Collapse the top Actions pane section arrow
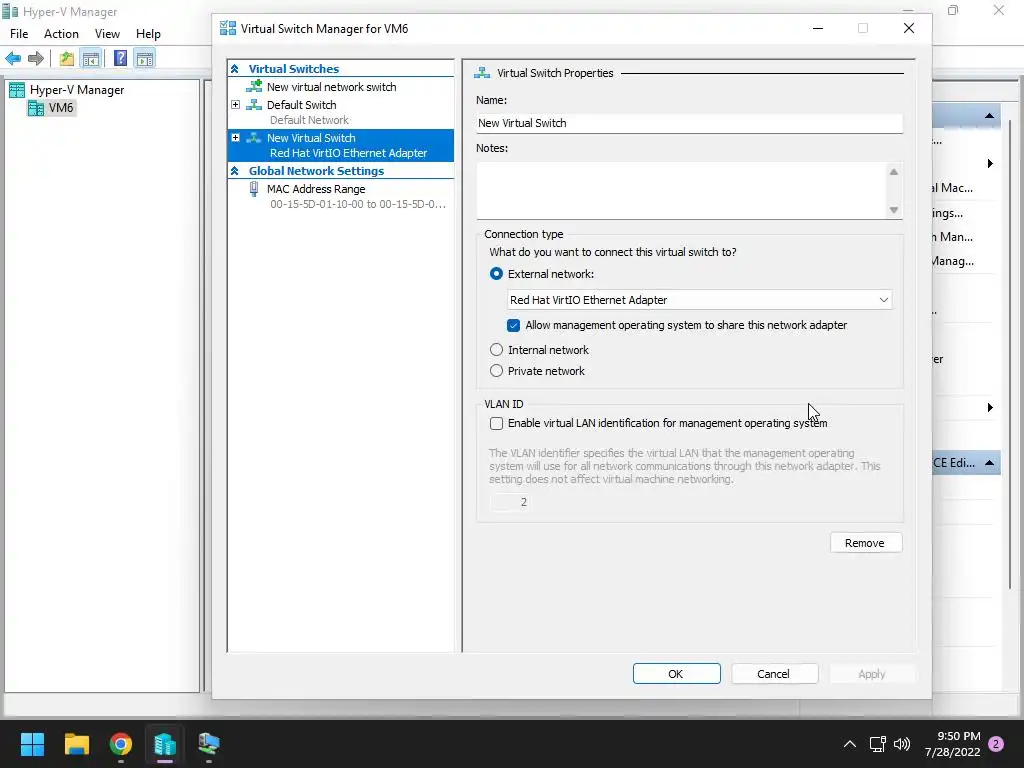Screen dimensions: 1024x768 pyautogui.click(x=989, y=116)
